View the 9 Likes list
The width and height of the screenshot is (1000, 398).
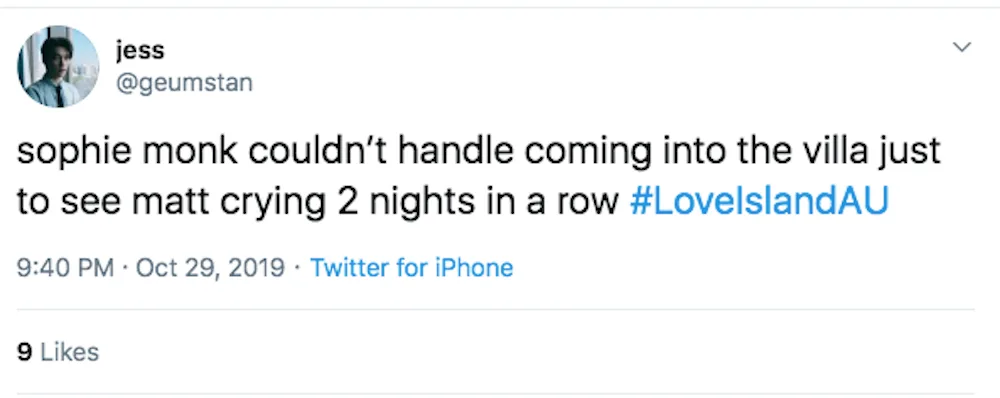pos(58,352)
